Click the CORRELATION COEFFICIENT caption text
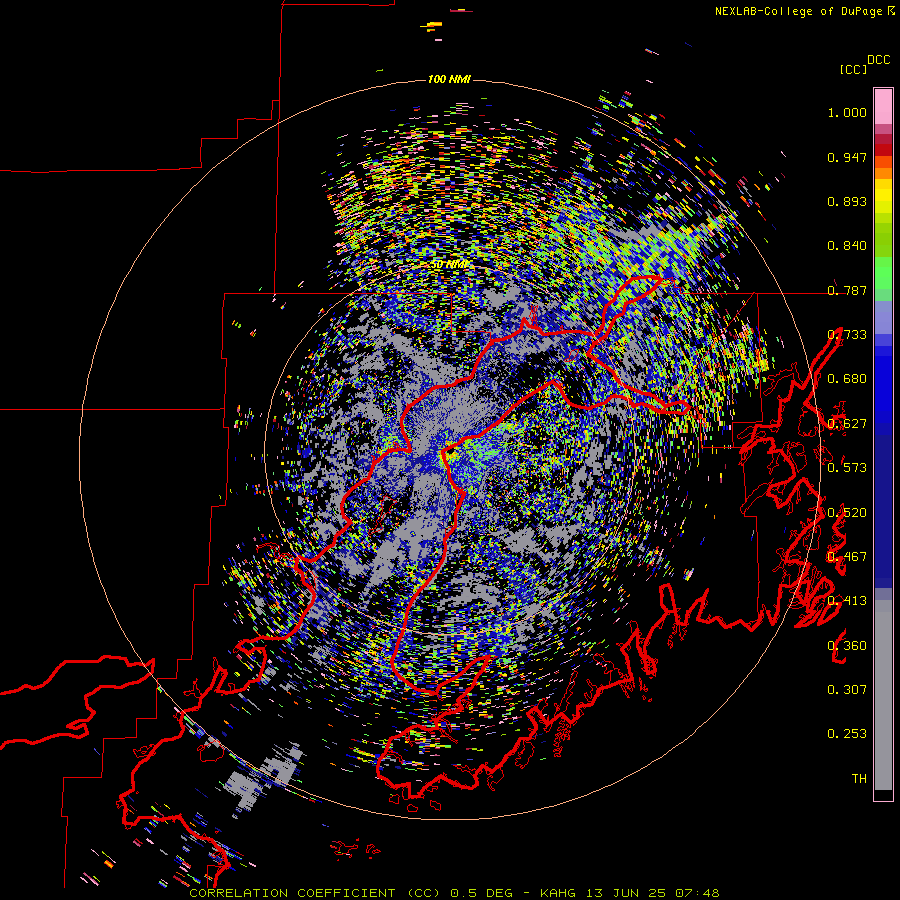Image resolution: width=900 pixels, height=900 pixels. tap(292, 893)
